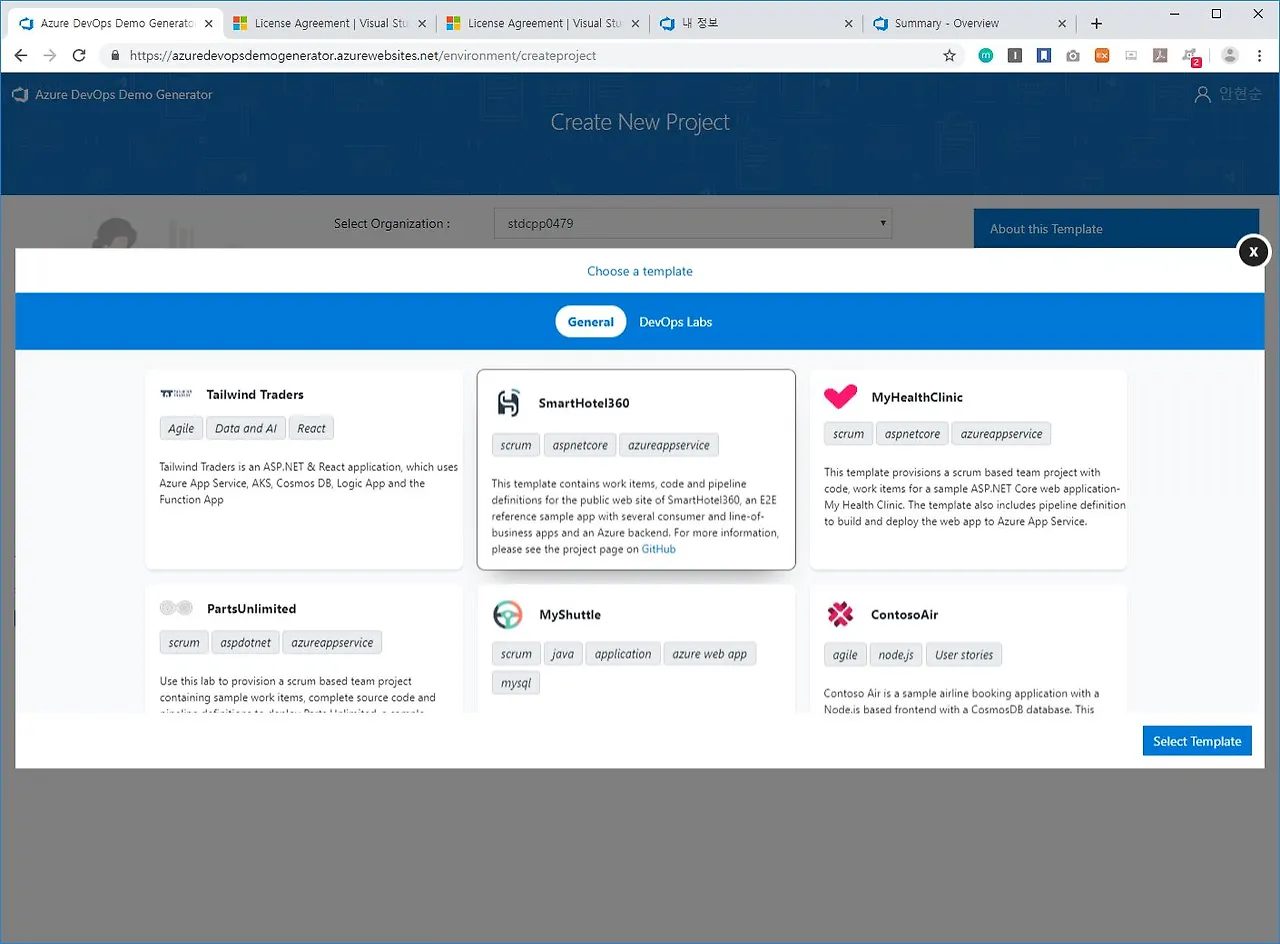
Task: Click the MyShuttle steering wheel icon
Action: click(508, 614)
